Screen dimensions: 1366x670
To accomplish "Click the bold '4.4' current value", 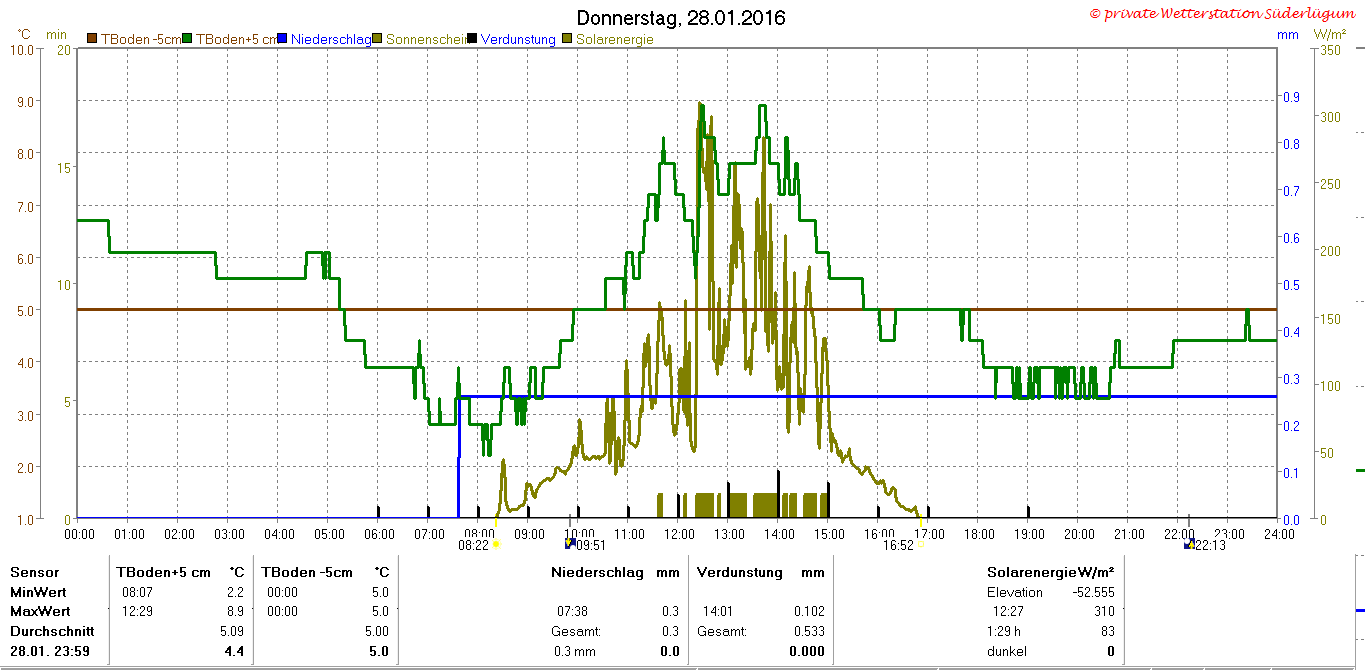I will click(x=235, y=651).
